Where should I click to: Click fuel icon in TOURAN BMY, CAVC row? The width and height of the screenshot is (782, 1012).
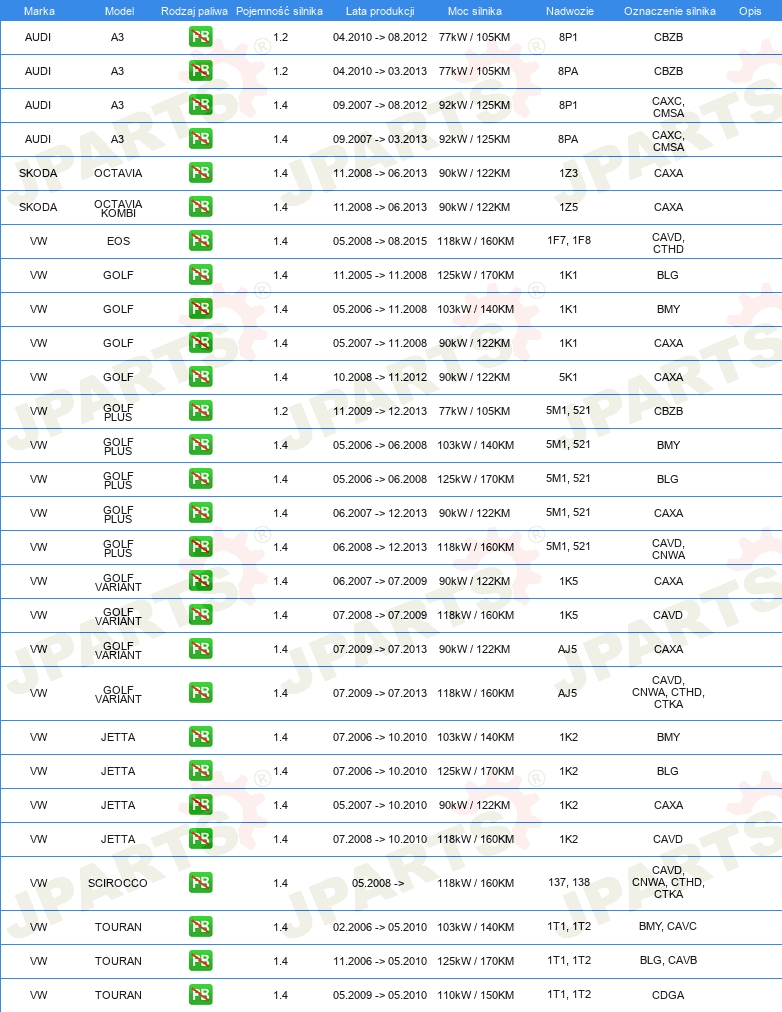201,927
